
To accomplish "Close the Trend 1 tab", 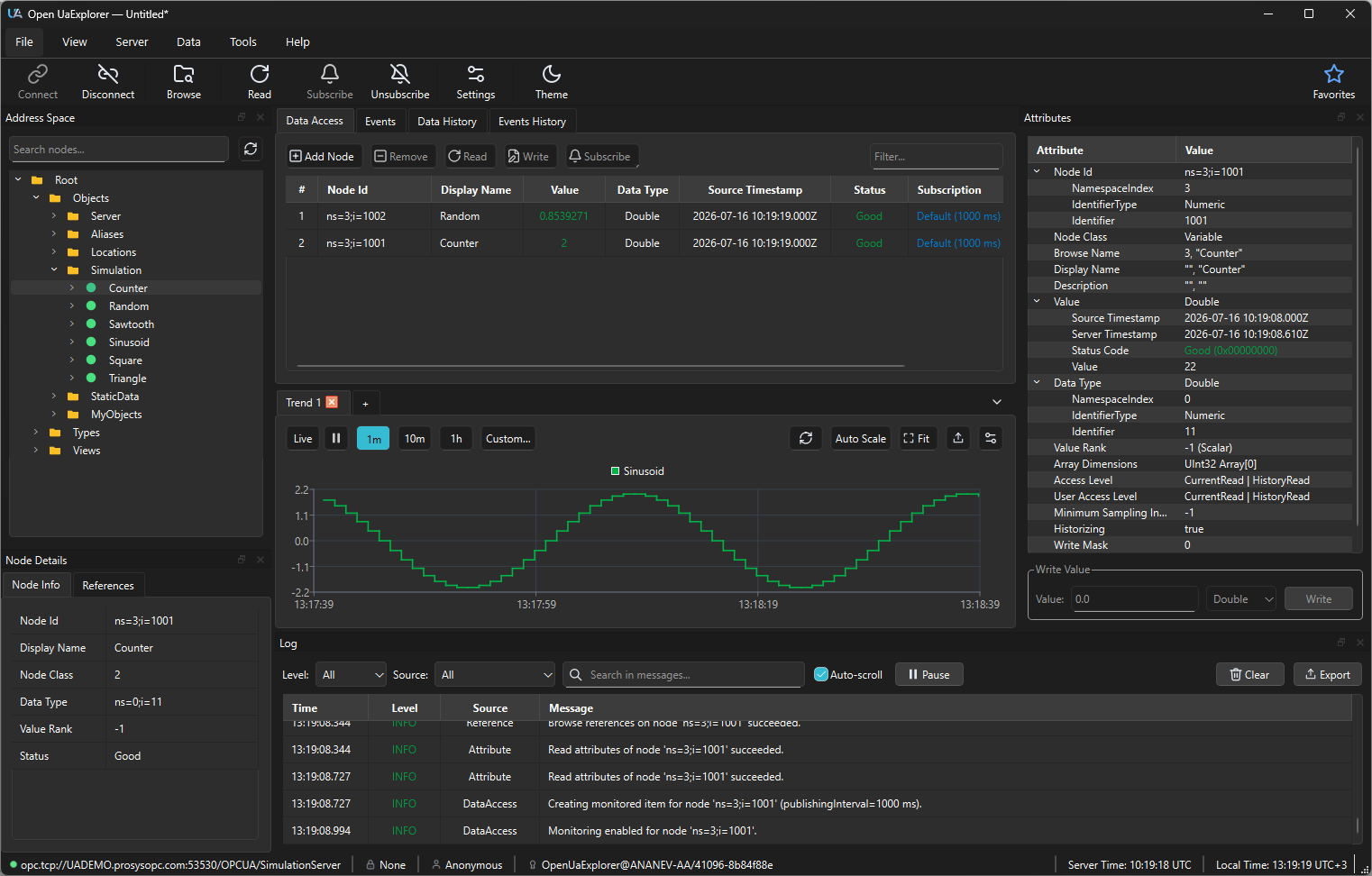I will coord(332,402).
